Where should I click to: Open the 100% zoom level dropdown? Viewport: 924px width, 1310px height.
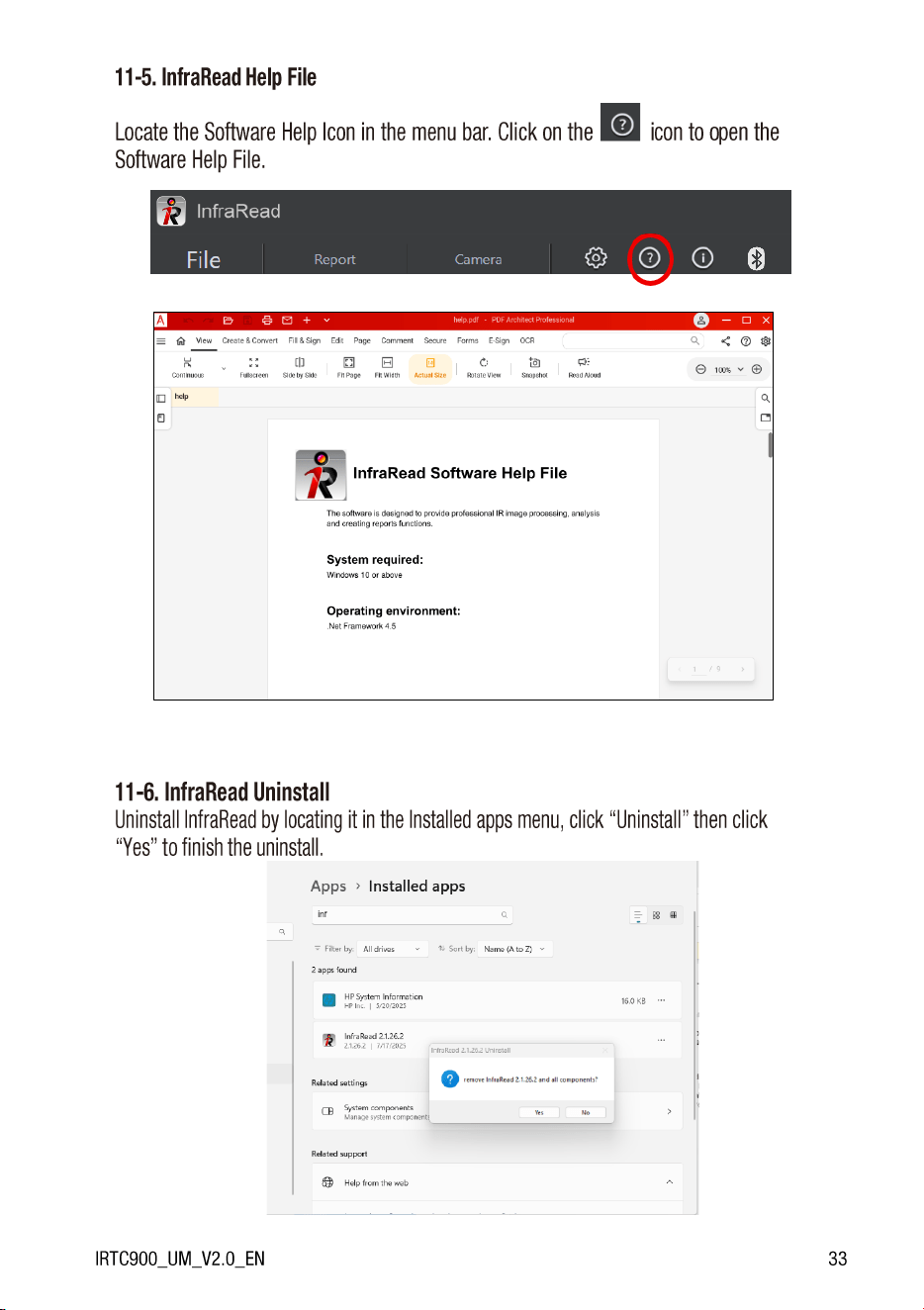[x=729, y=369]
